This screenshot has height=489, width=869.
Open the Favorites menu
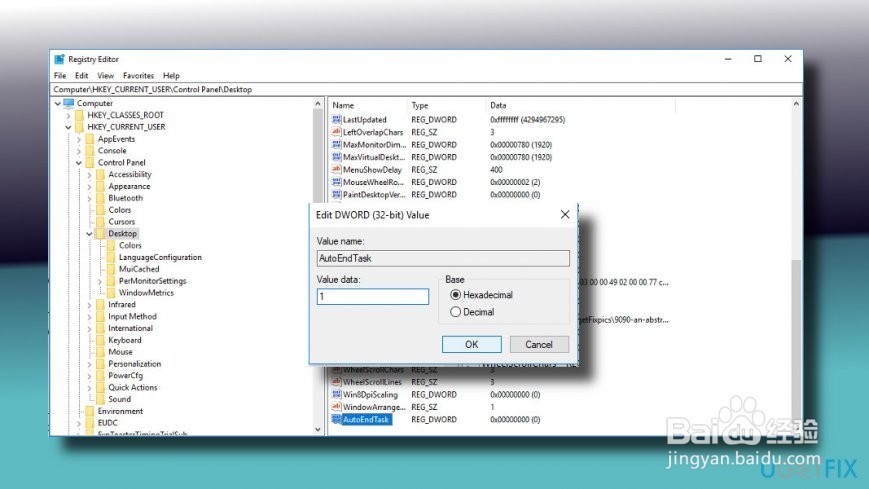(x=139, y=75)
